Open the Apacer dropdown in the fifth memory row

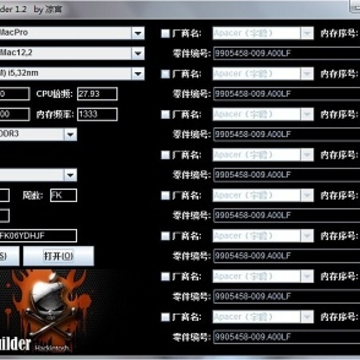pos(263,195)
